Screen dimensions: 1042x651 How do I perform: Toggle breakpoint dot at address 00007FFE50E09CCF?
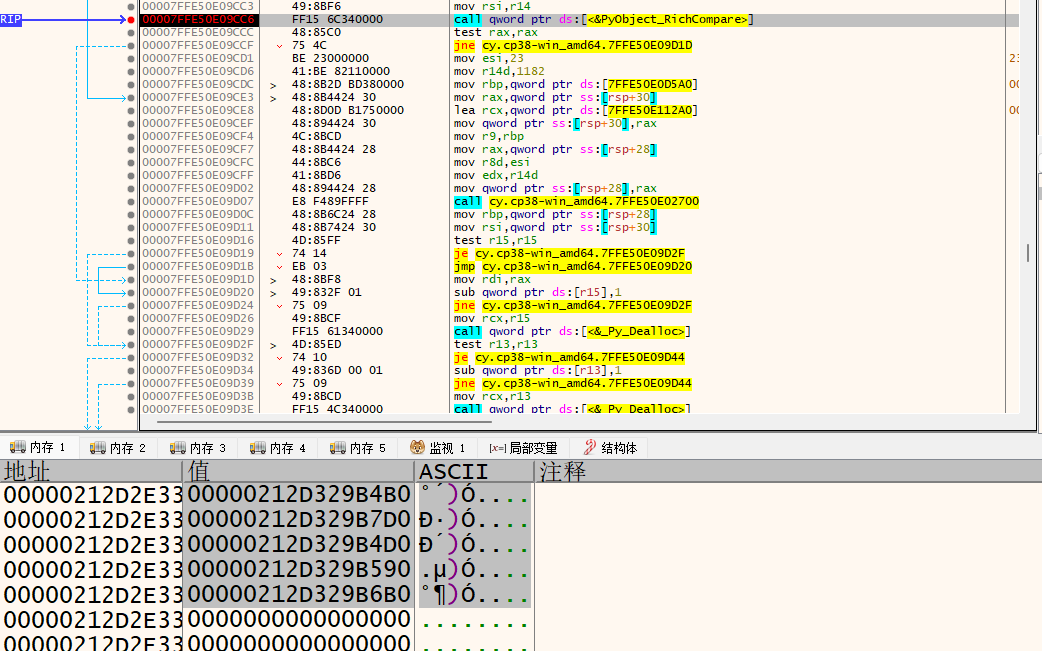click(x=131, y=46)
